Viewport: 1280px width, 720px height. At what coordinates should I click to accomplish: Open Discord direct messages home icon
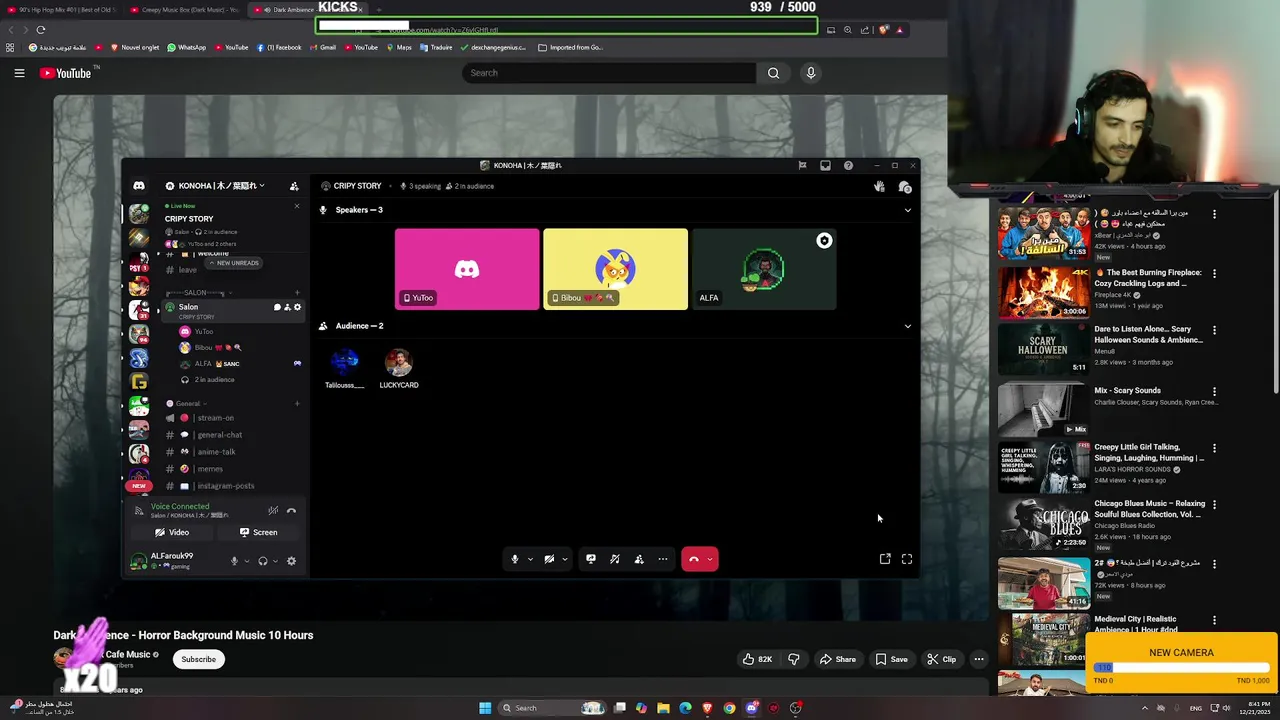coord(139,186)
